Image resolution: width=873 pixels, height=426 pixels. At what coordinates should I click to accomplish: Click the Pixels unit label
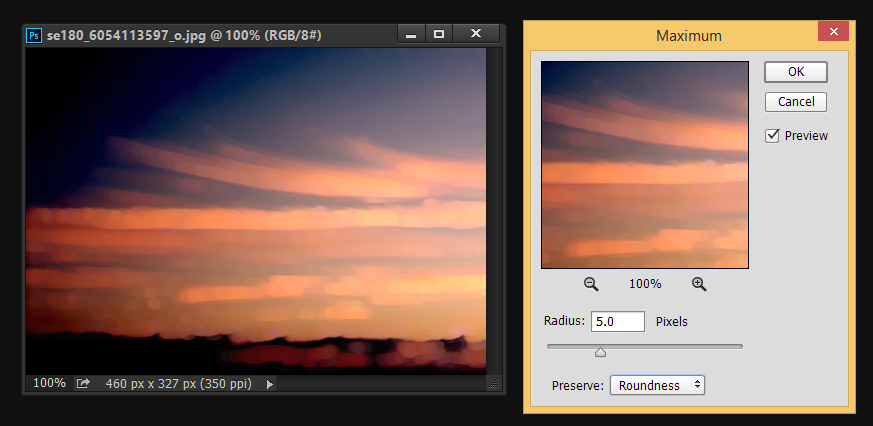point(671,322)
